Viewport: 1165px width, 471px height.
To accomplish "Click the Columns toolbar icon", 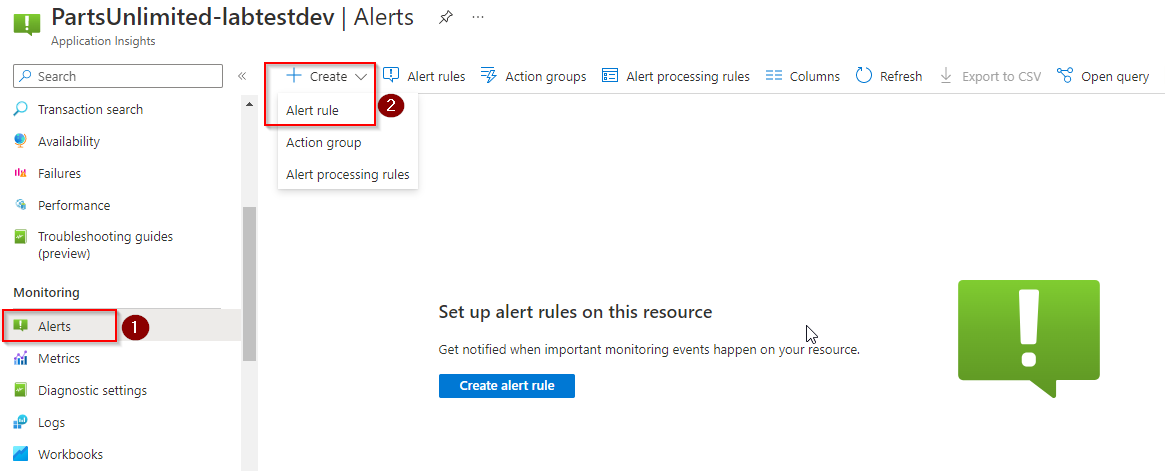I will point(774,76).
